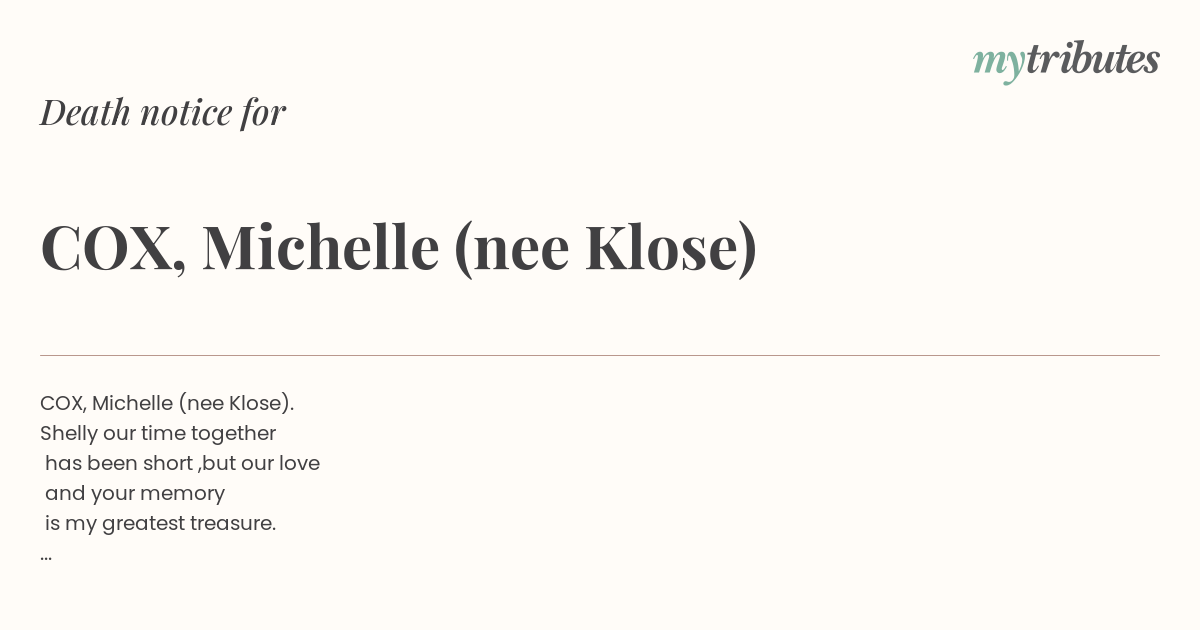Screen dimensions: 1200x630
Task: Click the line "is my greatest treasure."
Action: 160,524
